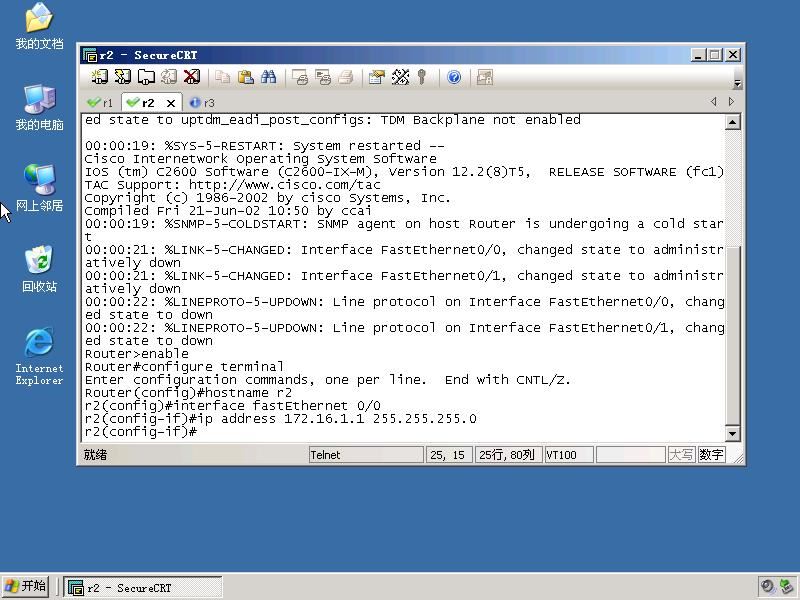Click the 大写 Caps Lock indicator
This screenshot has height=600, width=800.
(x=681, y=455)
